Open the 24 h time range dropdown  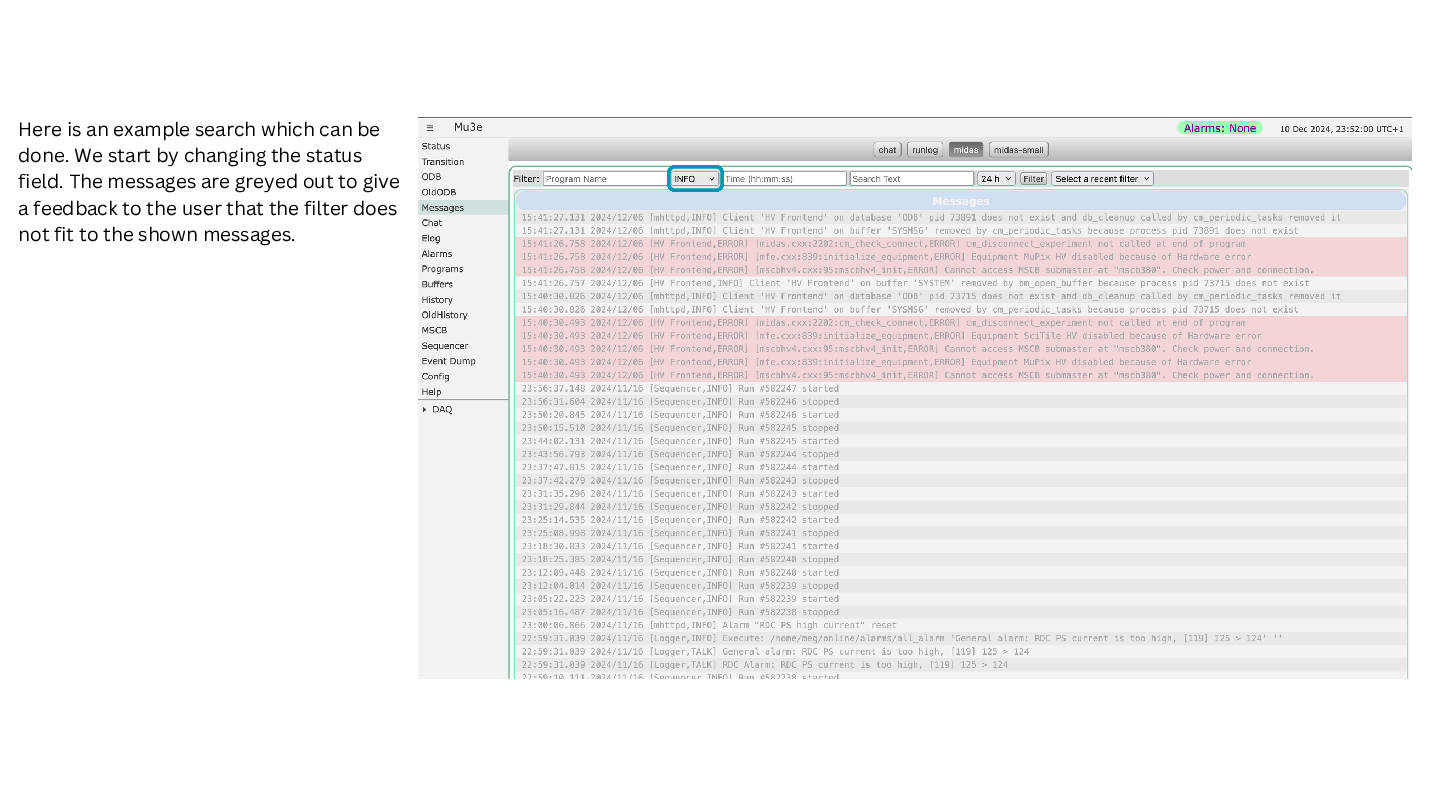point(996,179)
